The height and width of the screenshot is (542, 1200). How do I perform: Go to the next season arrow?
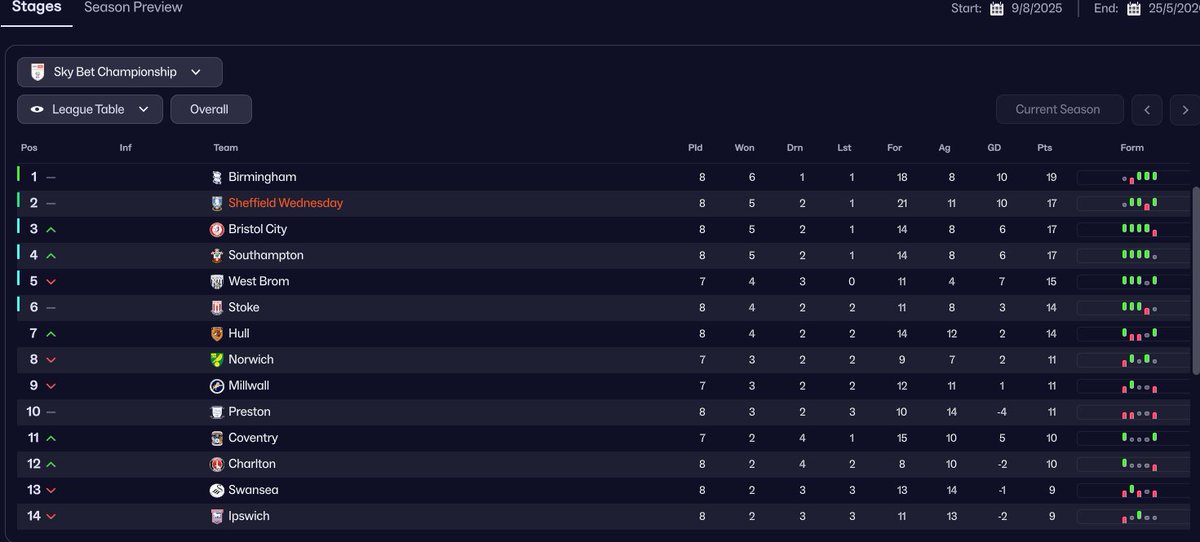[x=1185, y=110]
